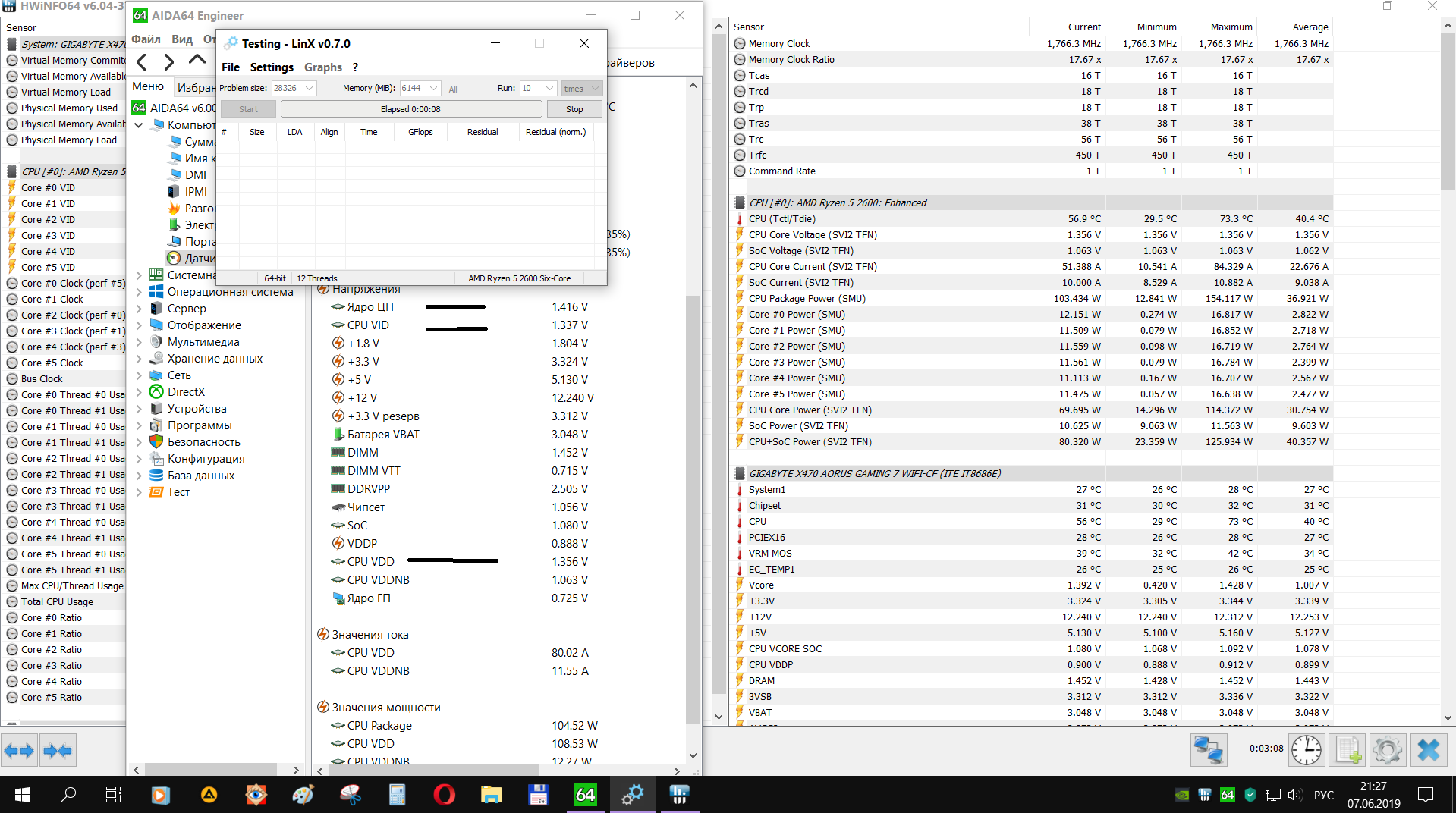Select CPU Package Power (SMU) row

[x=1032, y=299]
